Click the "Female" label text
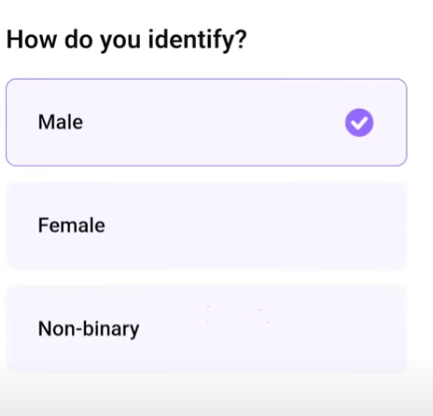The height and width of the screenshot is (416, 433). point(72,226)
